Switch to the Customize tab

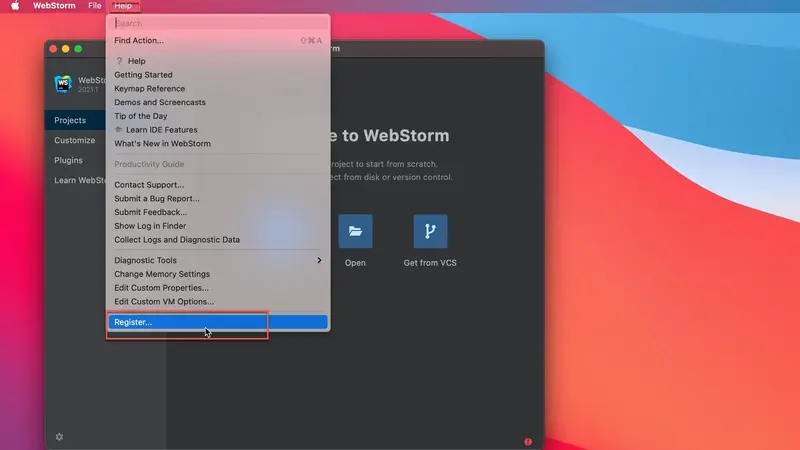pos(75,140)
